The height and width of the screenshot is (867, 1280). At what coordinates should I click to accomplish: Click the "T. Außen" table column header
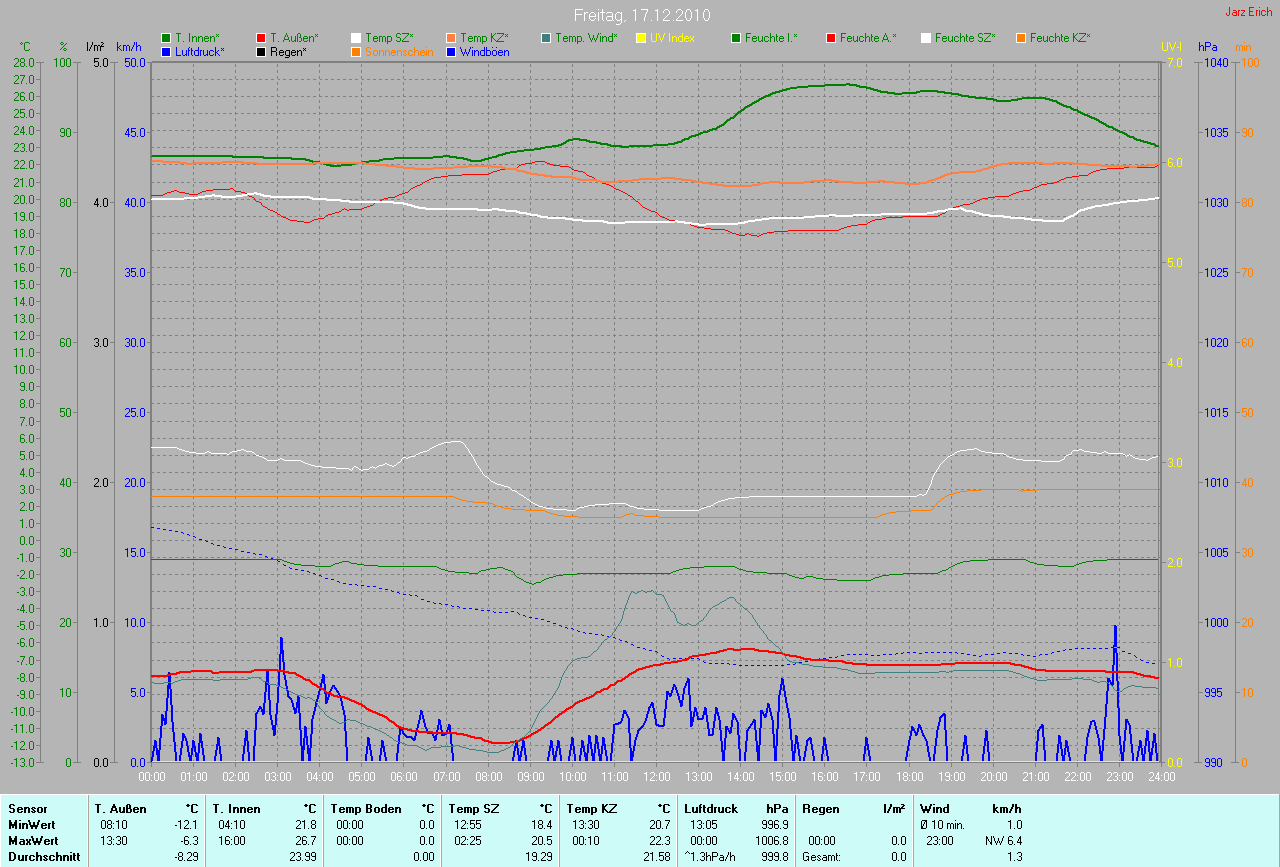(x=120, y=808)
